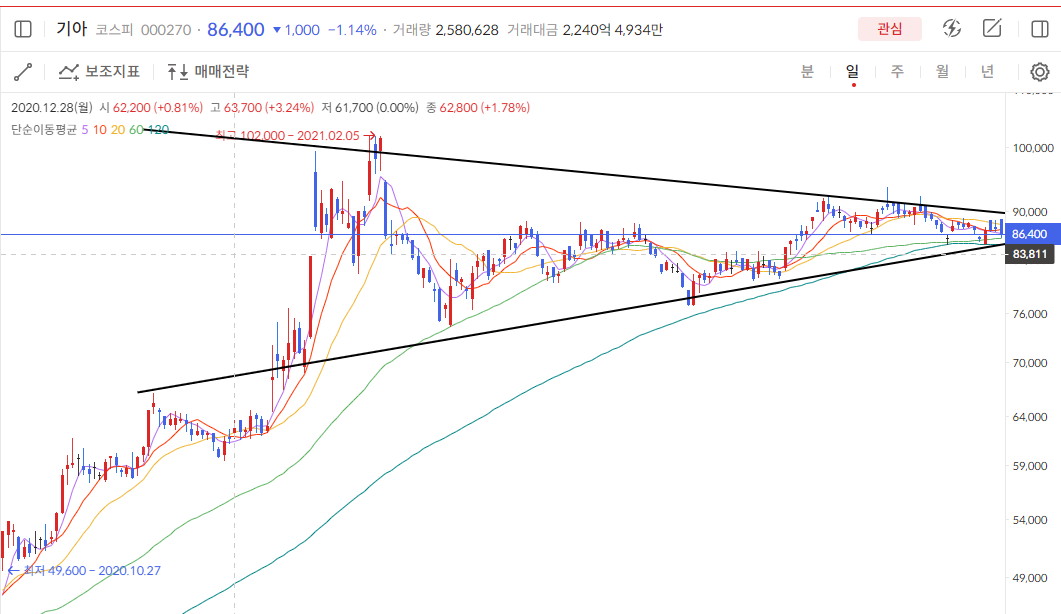Click the 코스피 market label

114,30
